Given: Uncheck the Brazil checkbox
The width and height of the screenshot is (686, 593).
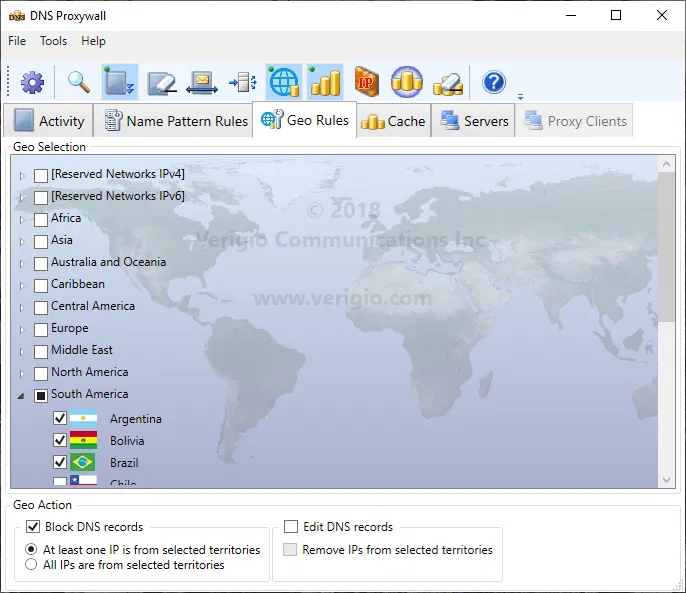Looking at the screenshot, I should coord(60,461).
